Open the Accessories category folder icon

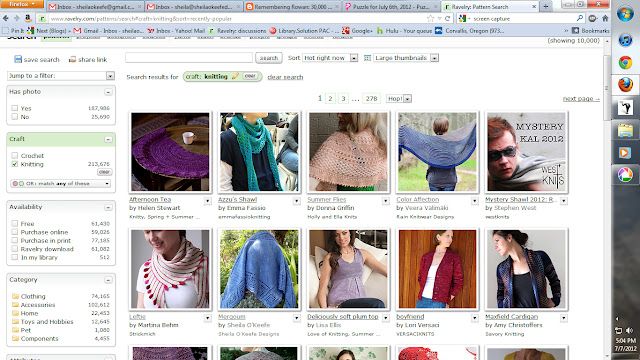coord(16,305)
